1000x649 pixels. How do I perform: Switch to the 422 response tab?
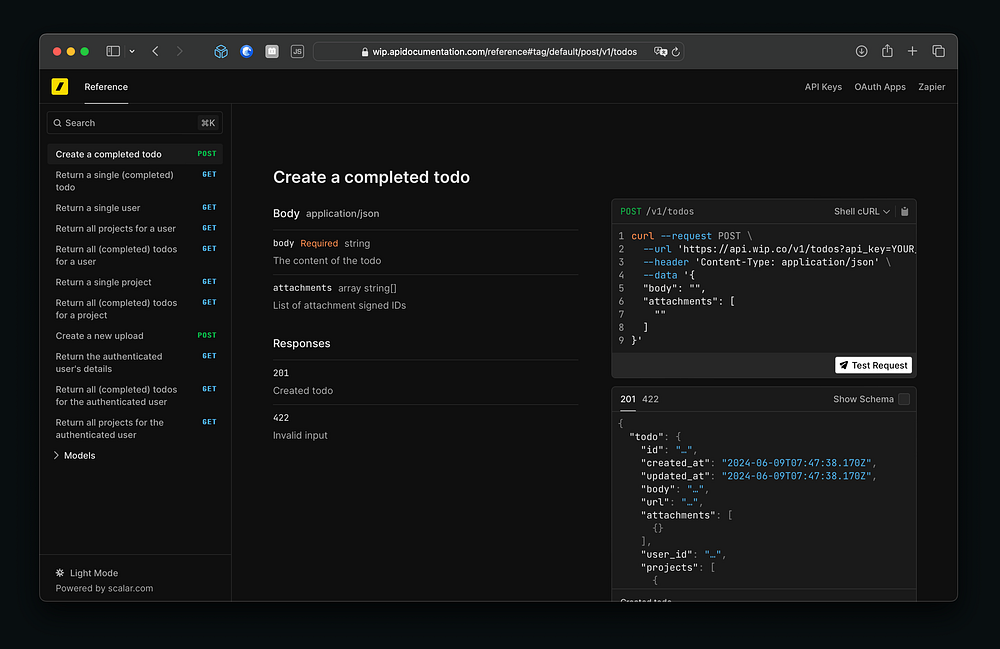pyautogui.click(x=650, y=399)
